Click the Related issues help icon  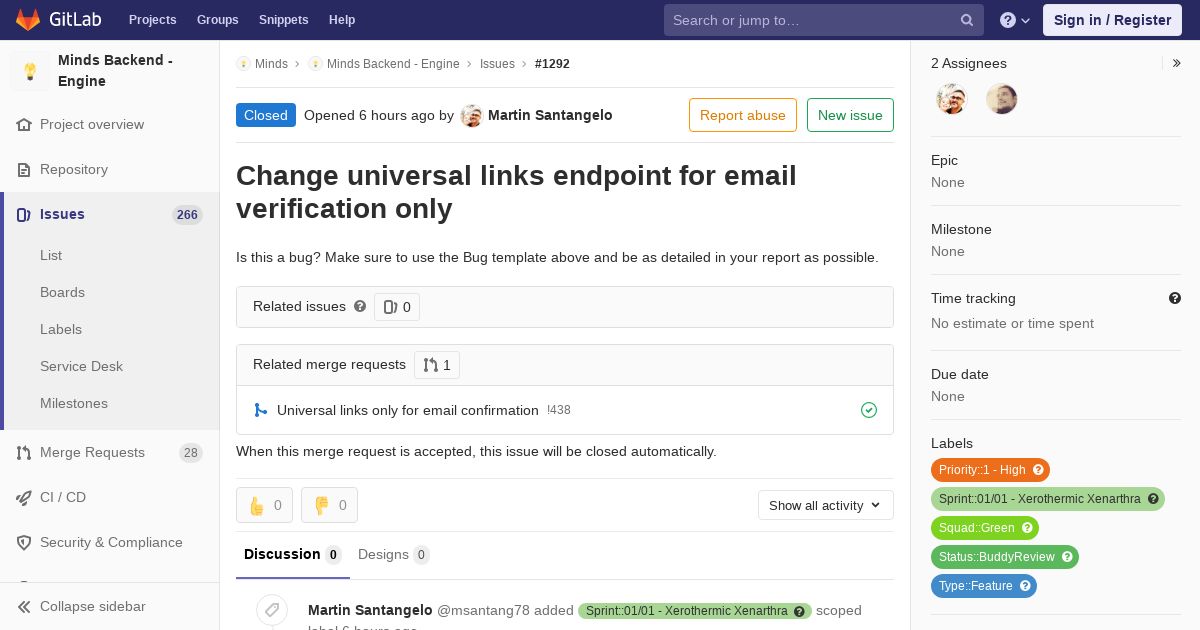(x=360, y=306)
